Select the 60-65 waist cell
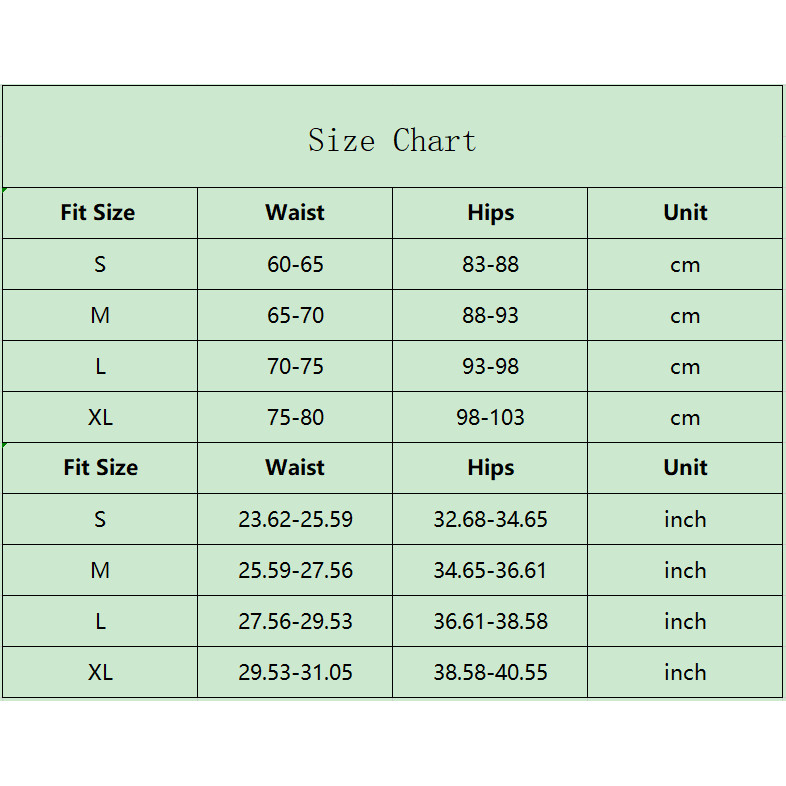 295,265
